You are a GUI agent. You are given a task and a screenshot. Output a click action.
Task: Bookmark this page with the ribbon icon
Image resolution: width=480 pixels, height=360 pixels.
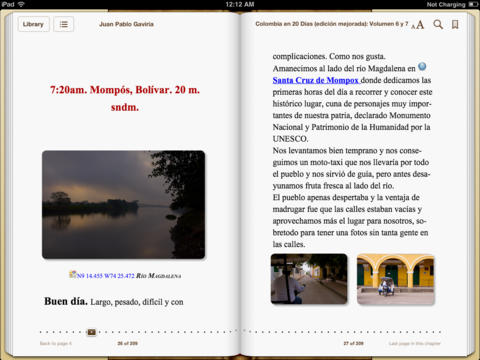[x=455, y=24]
